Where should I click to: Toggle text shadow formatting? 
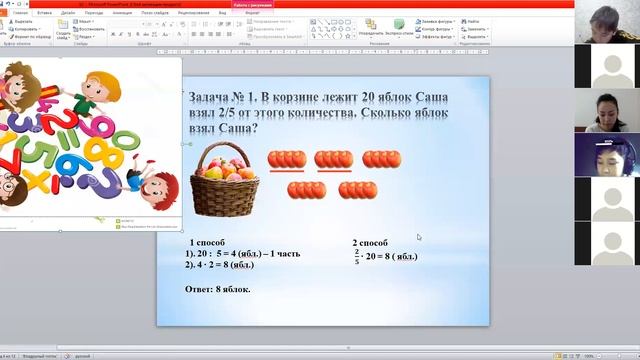(x=138, y=35)
